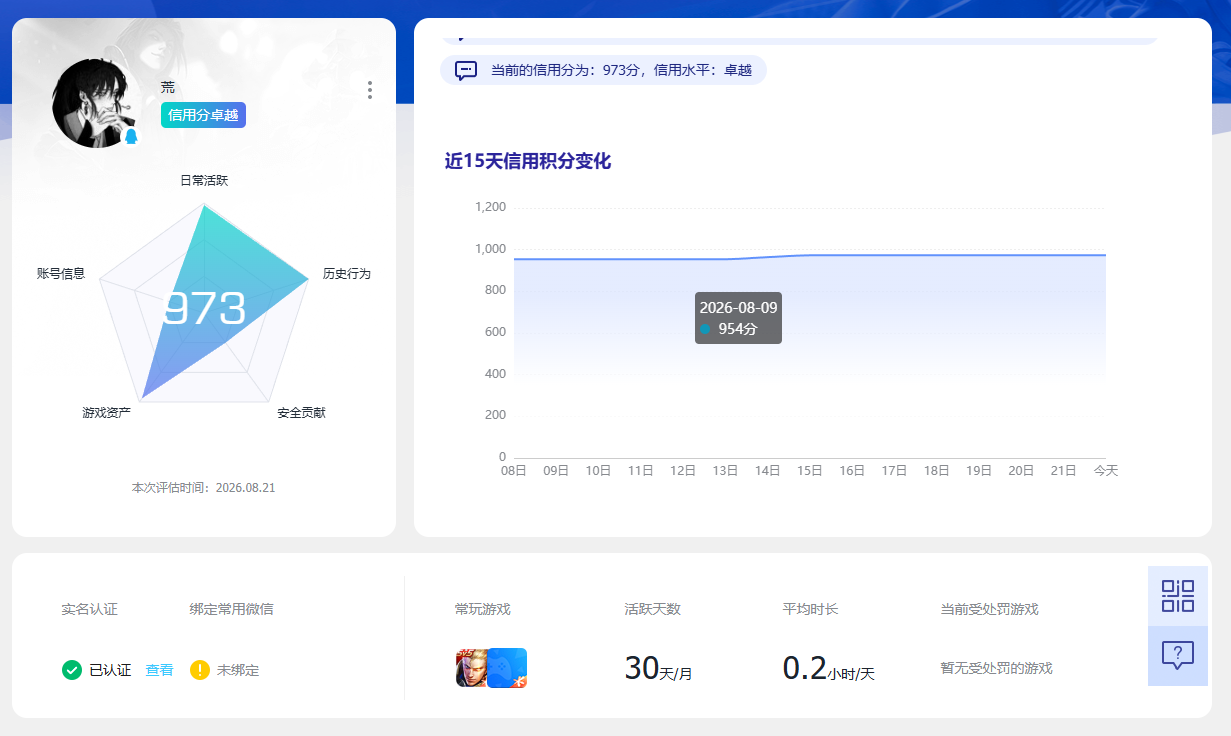Click the 18日 label on chart axis
The width and height of the screenshot is (1231, 736).
(937, 470)
